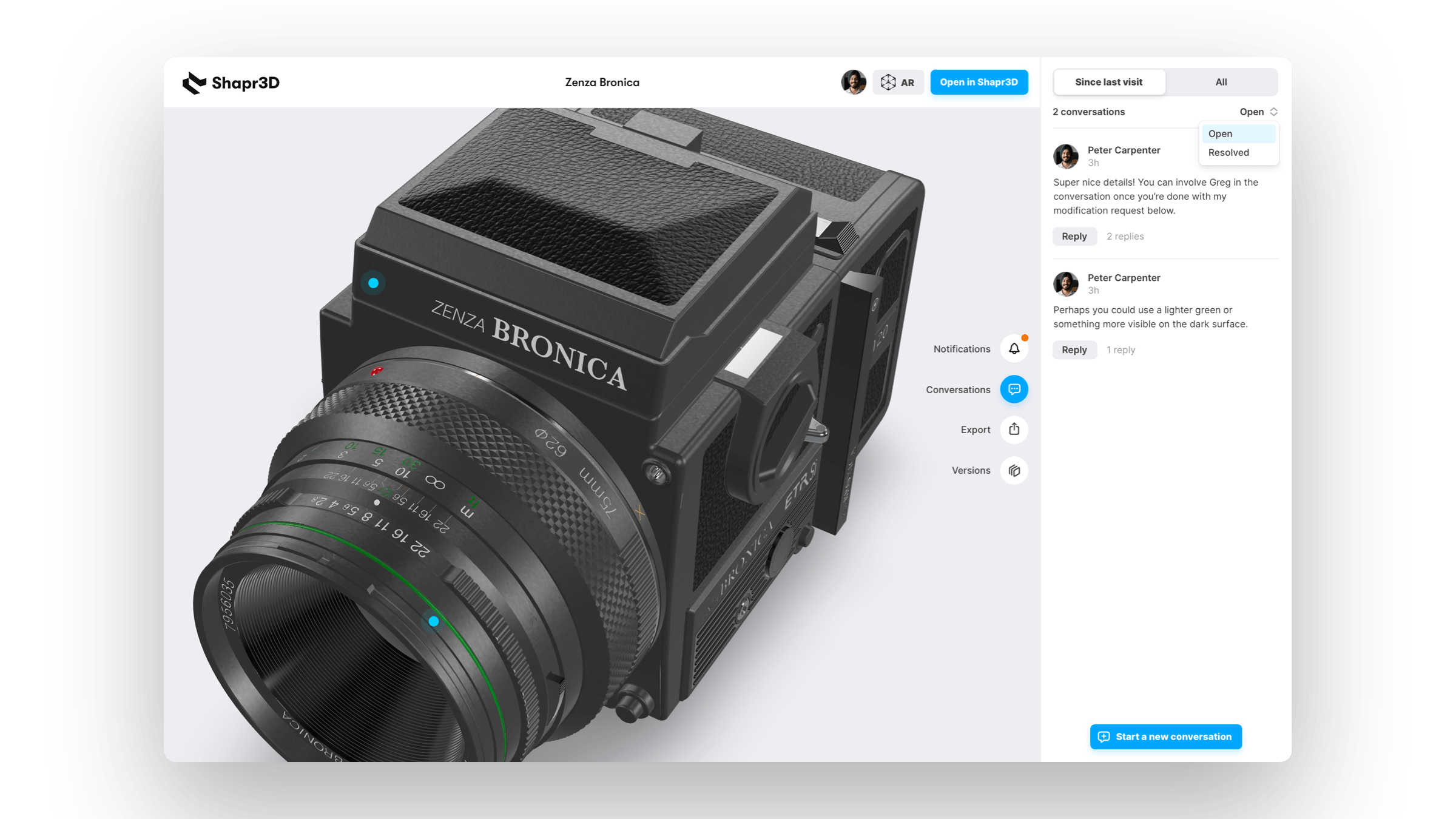Open the user profile avatar in the header

pos(854,82)
